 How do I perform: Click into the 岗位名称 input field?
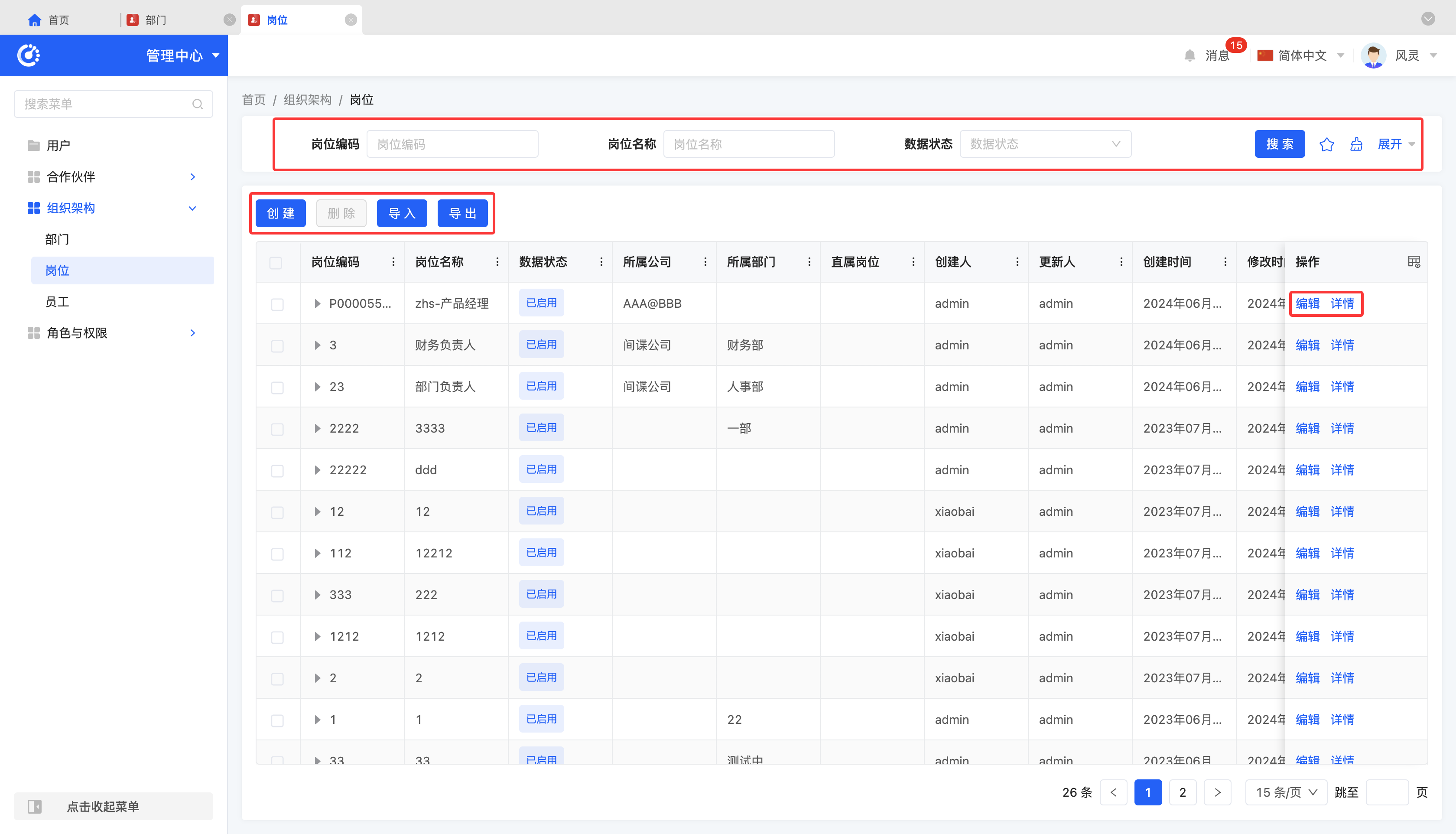748,144
